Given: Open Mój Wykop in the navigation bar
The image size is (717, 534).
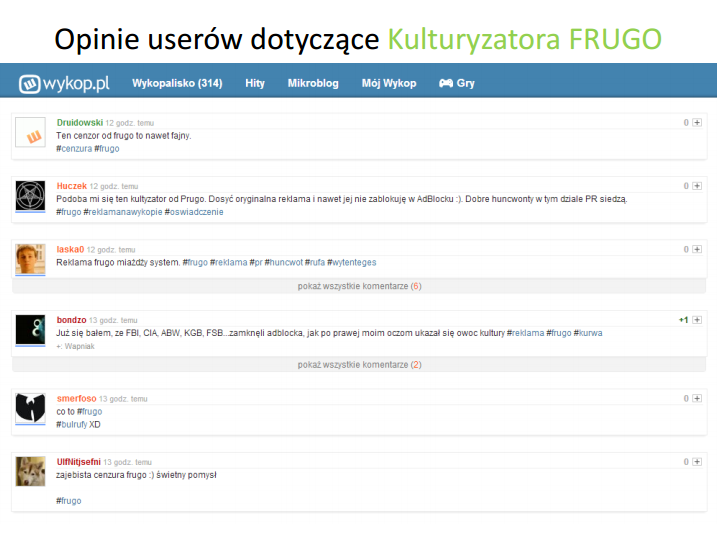Looking at the screenshot, I should pyautogui.click(x=389, y=84).
